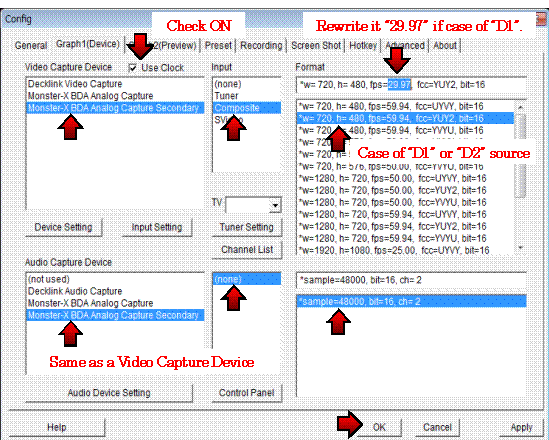Click the Apply button
Image resolution: width=549 pixels, height=440 pixels.
tap(521, 427)
